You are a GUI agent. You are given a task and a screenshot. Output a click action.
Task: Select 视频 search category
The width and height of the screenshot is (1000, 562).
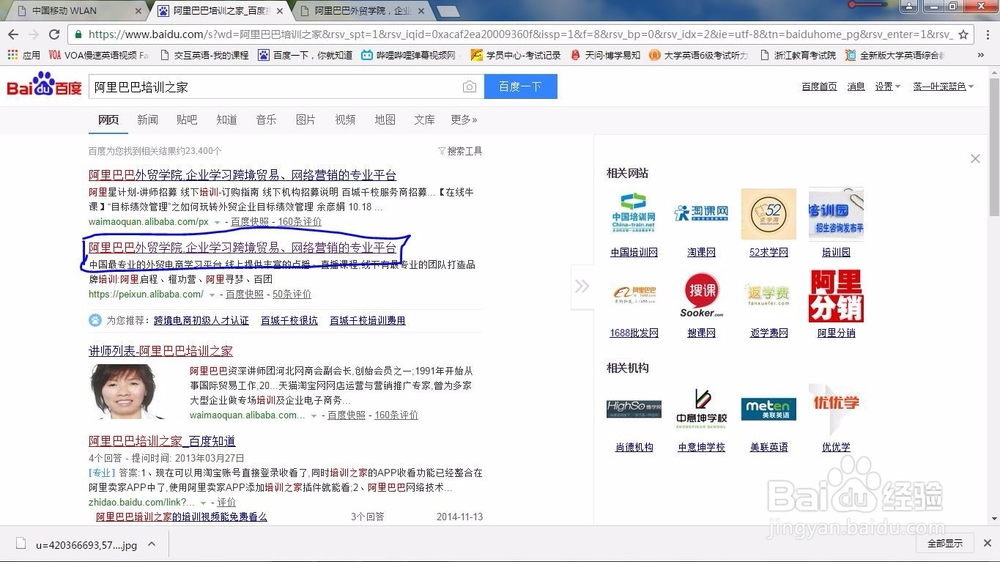(345, 120)
